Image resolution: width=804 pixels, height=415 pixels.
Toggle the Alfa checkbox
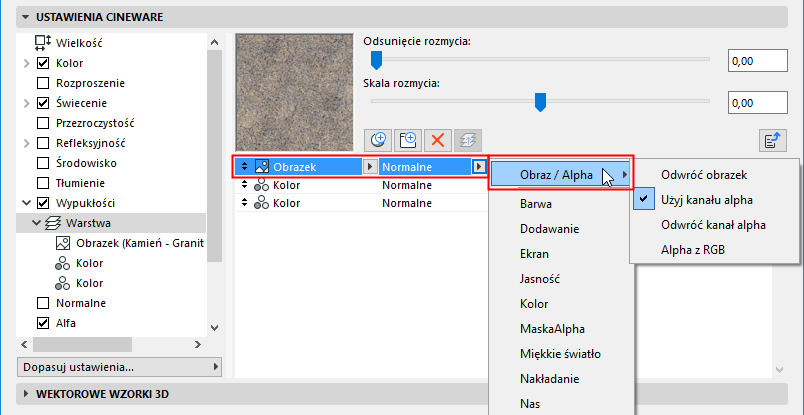point(44,323)
